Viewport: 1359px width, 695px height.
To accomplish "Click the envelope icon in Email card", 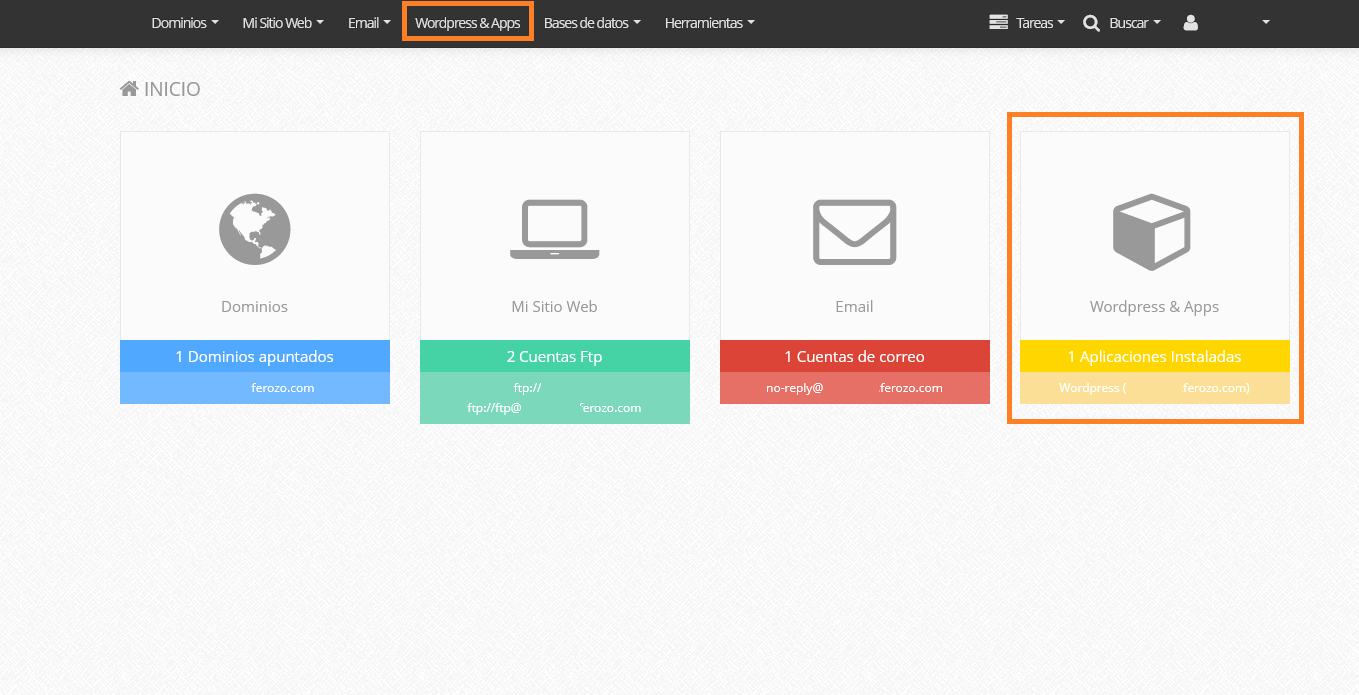I will tap(854, 232).
